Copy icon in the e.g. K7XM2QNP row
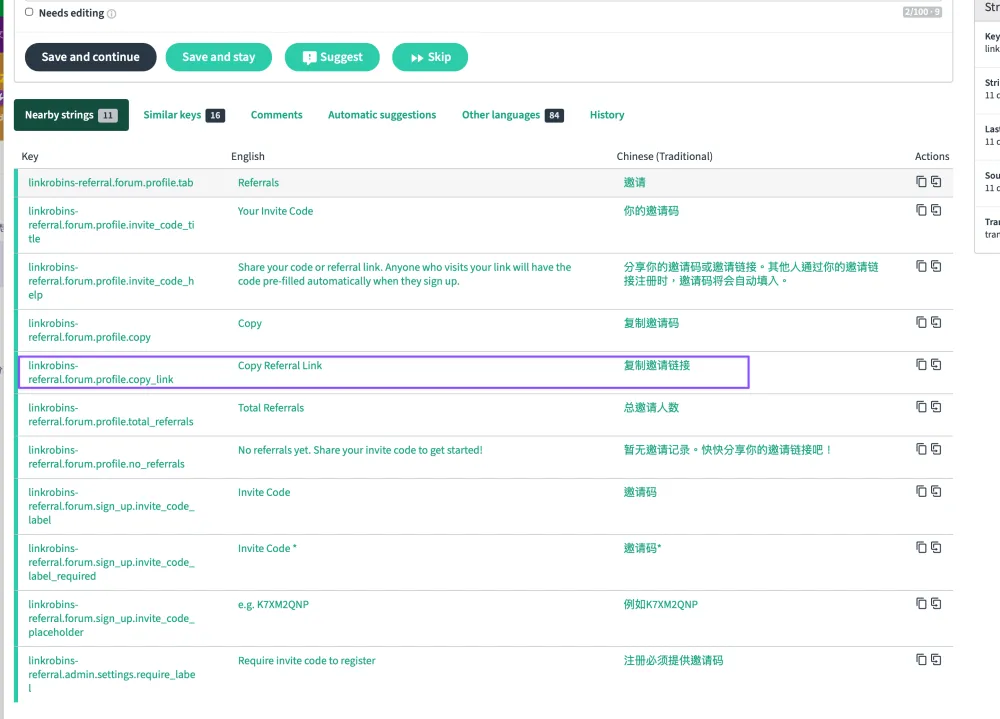Viewport: 1000px width, 719px height. [x=921, y=604]
